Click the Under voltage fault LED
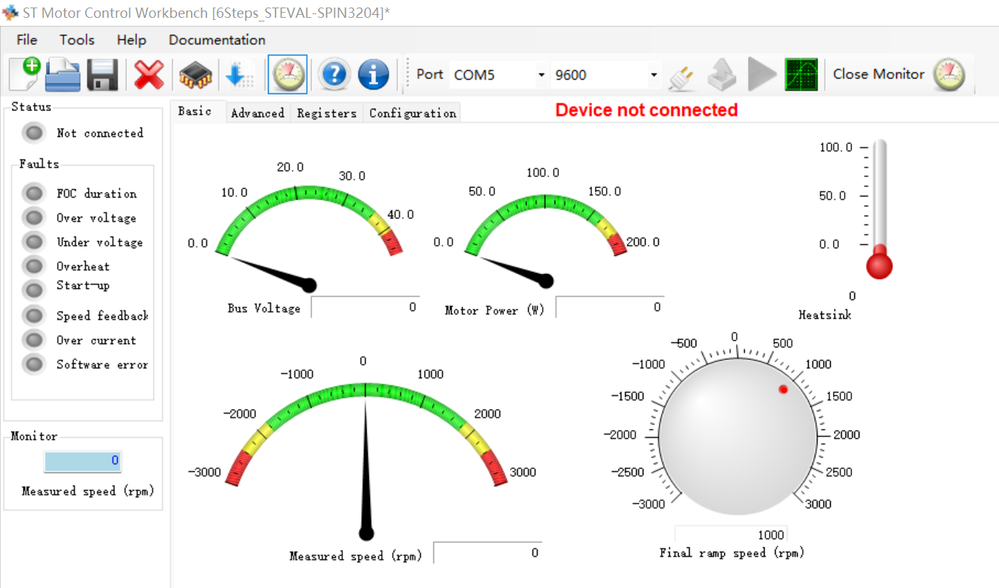Screen dimensions: 999x588 [x=34, y=241]
